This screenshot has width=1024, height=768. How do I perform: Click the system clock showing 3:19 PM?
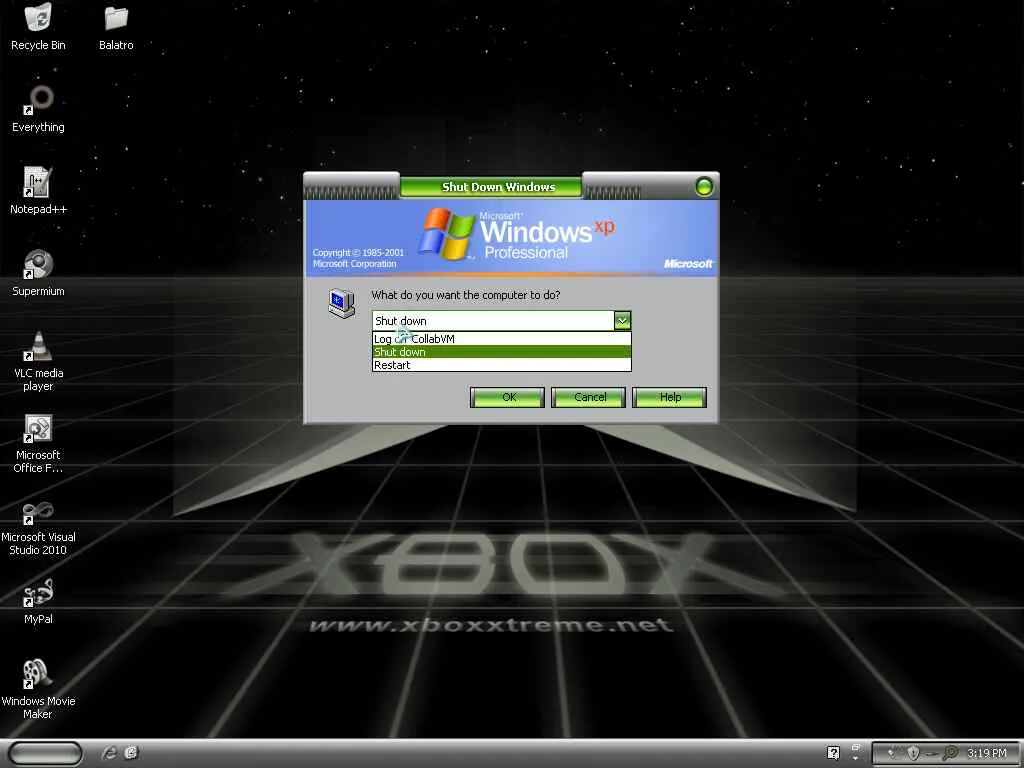[x=987, y=753]
